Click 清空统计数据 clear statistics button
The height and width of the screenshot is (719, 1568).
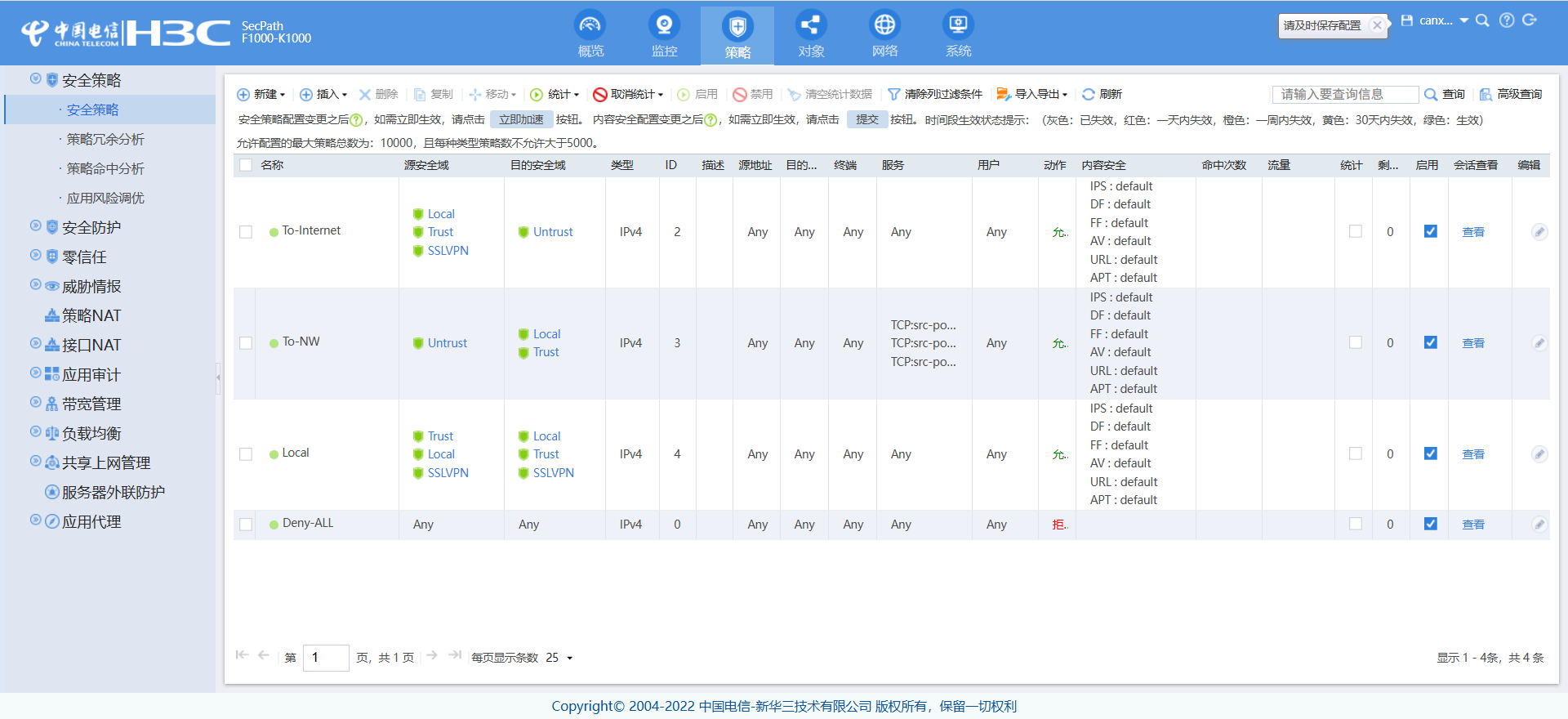(x=830, y=95)
